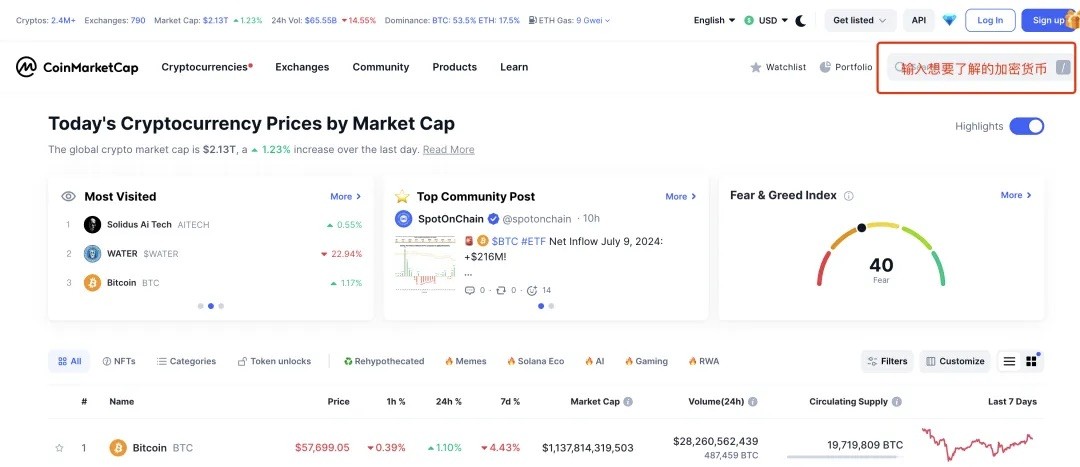Toggle dark mode moon icon
The height and width of the screenshot is (467, 1080).
[800, 21]
